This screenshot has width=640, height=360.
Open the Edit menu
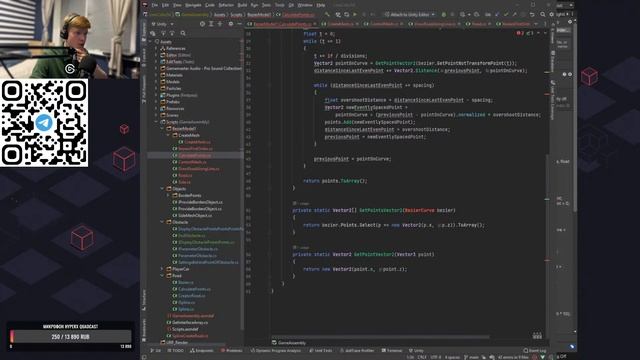coord(165,5)
